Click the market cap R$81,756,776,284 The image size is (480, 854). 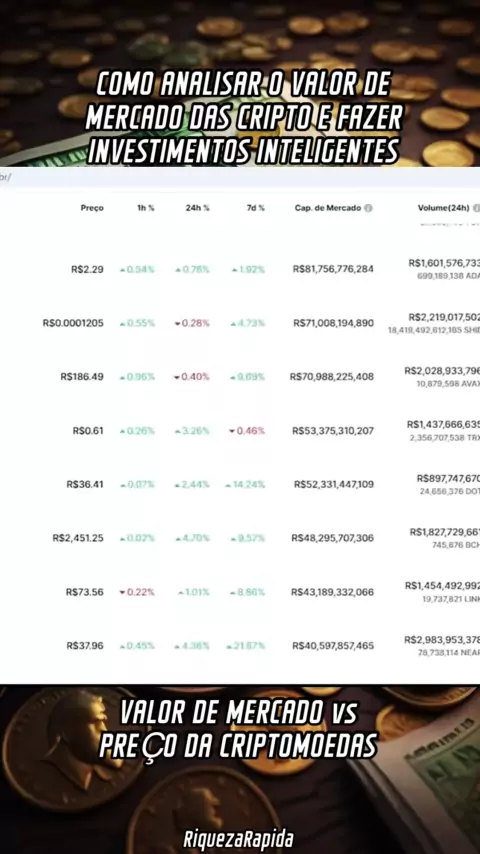(333, 269)
